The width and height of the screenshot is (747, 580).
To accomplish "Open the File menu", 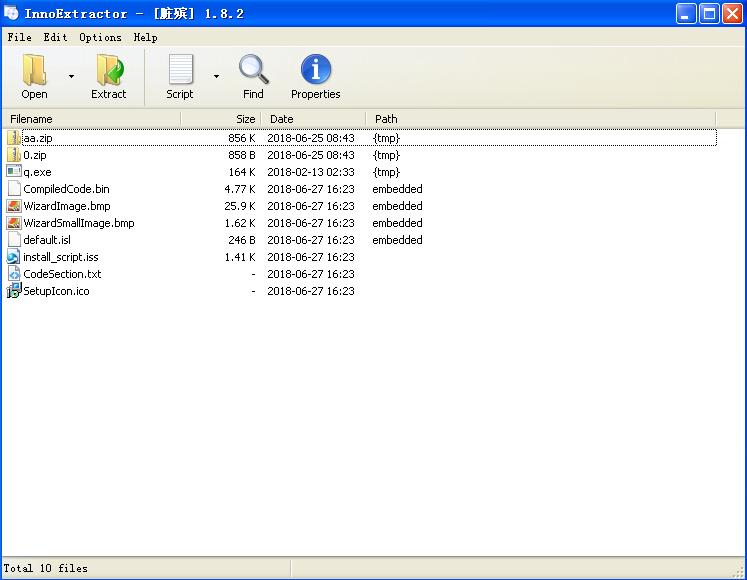I will click(20, 37).
